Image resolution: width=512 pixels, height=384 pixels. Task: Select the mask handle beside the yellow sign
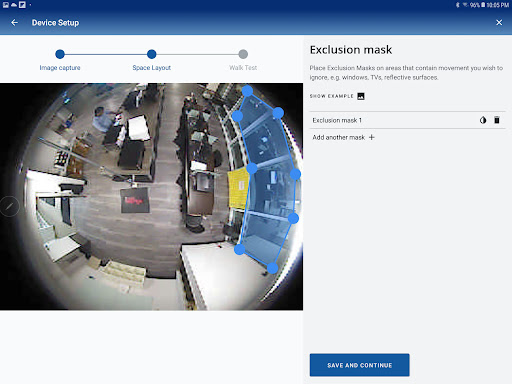[x=252, y=168]
